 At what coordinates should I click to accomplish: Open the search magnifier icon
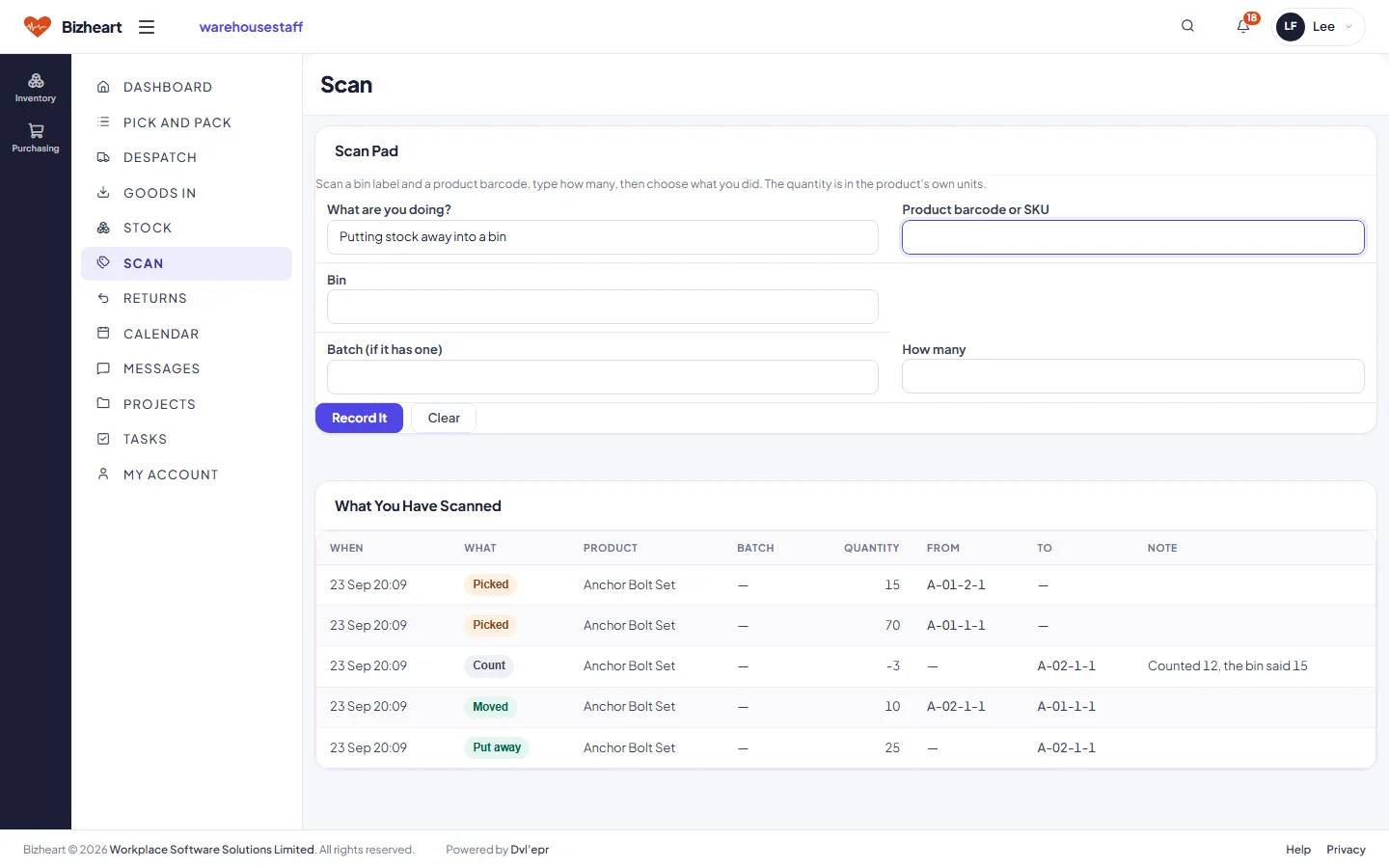[1187, 26]
